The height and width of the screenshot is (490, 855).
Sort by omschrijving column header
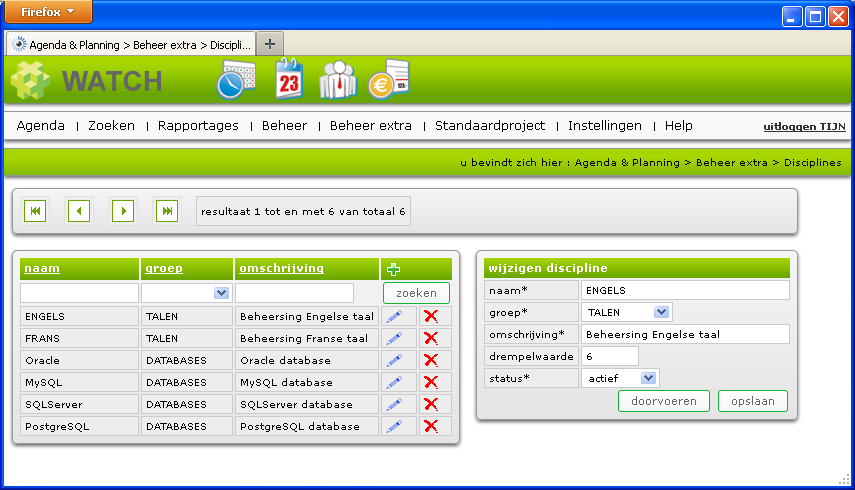[x=281, y=268]
